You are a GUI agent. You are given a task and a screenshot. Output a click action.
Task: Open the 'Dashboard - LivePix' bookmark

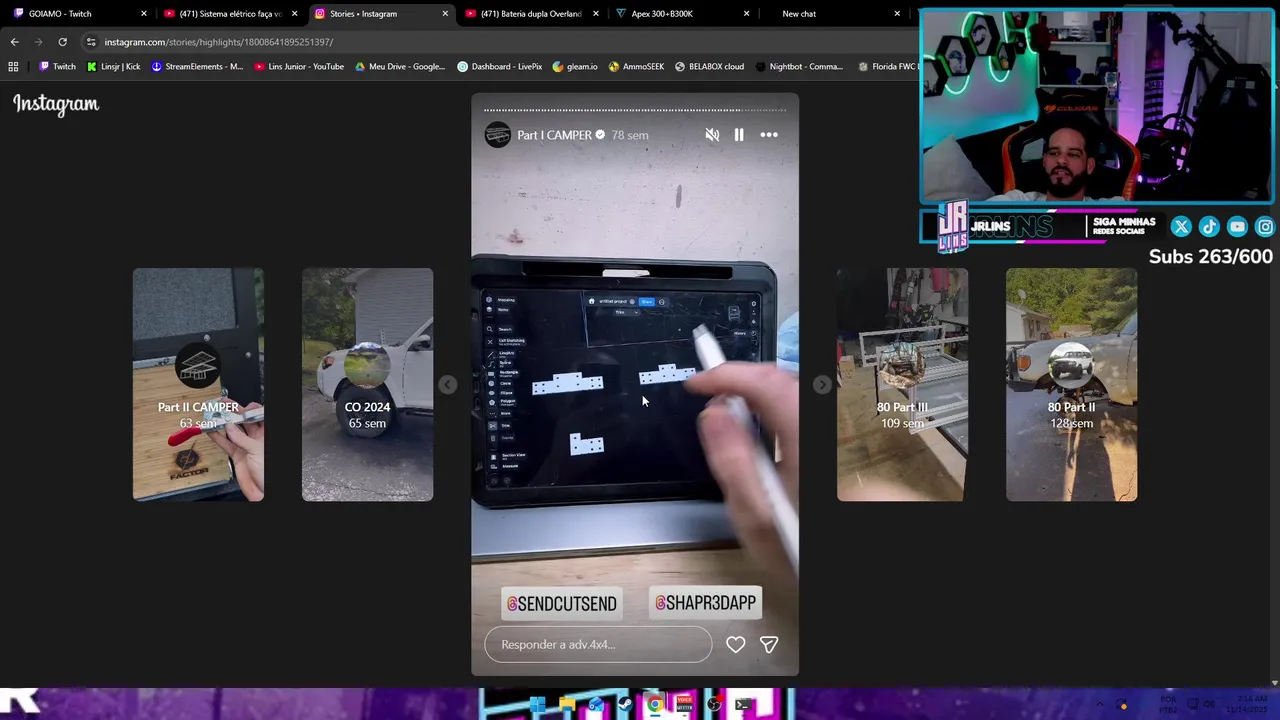pyautogui.click(x=499, y=67)
